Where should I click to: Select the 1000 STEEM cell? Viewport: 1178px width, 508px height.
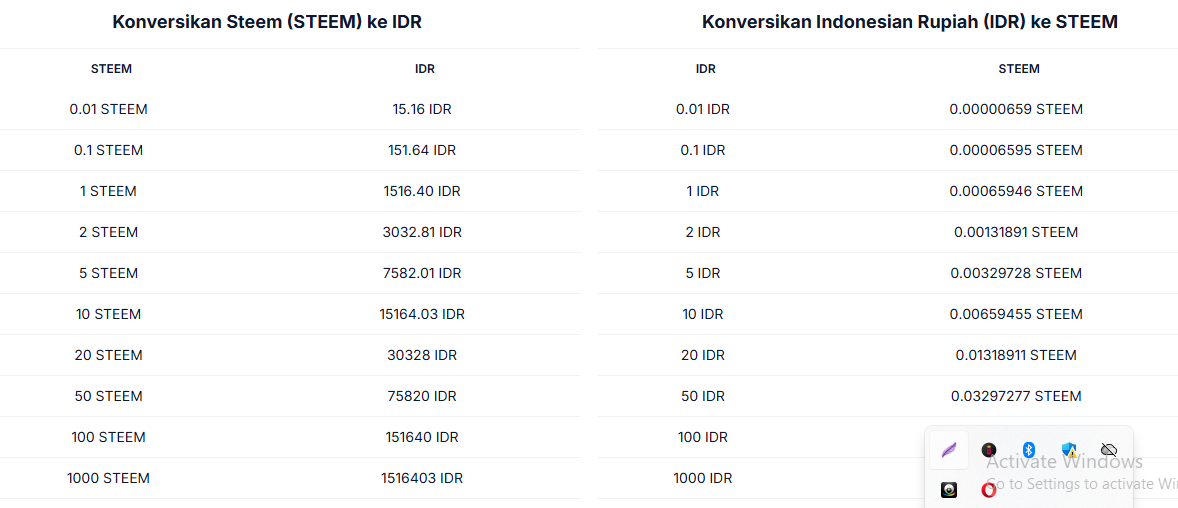pos(108,478)
